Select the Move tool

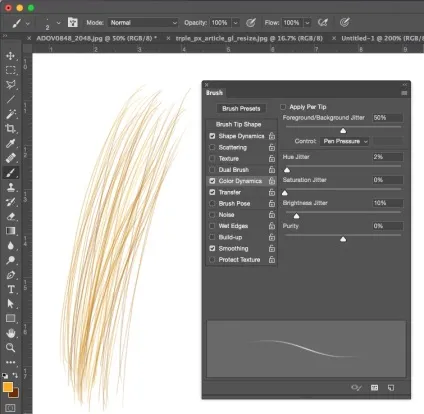pyautogui.click(x=10, y=56)
